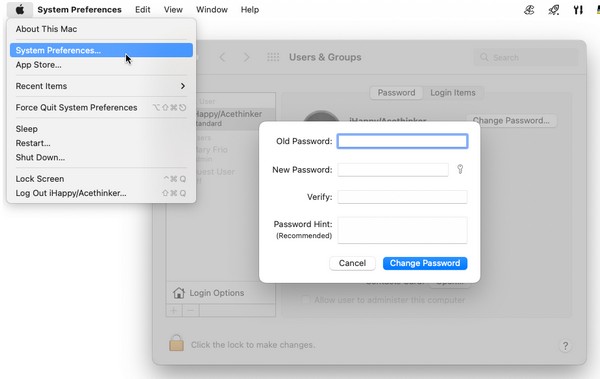
Task: Click the Password Hint text box
Action: (402, 230)
